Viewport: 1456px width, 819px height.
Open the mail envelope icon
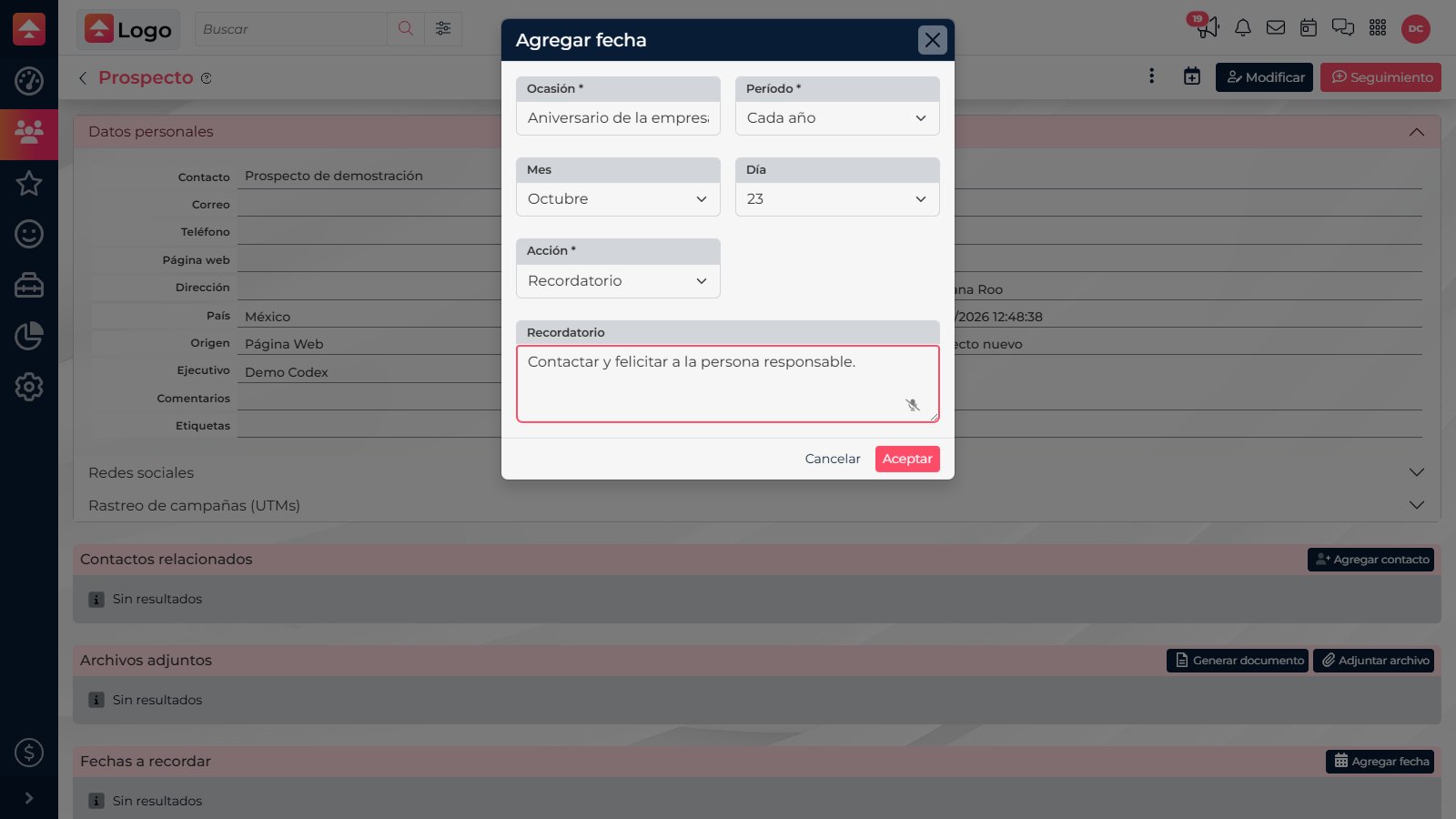pos(1276,28)
